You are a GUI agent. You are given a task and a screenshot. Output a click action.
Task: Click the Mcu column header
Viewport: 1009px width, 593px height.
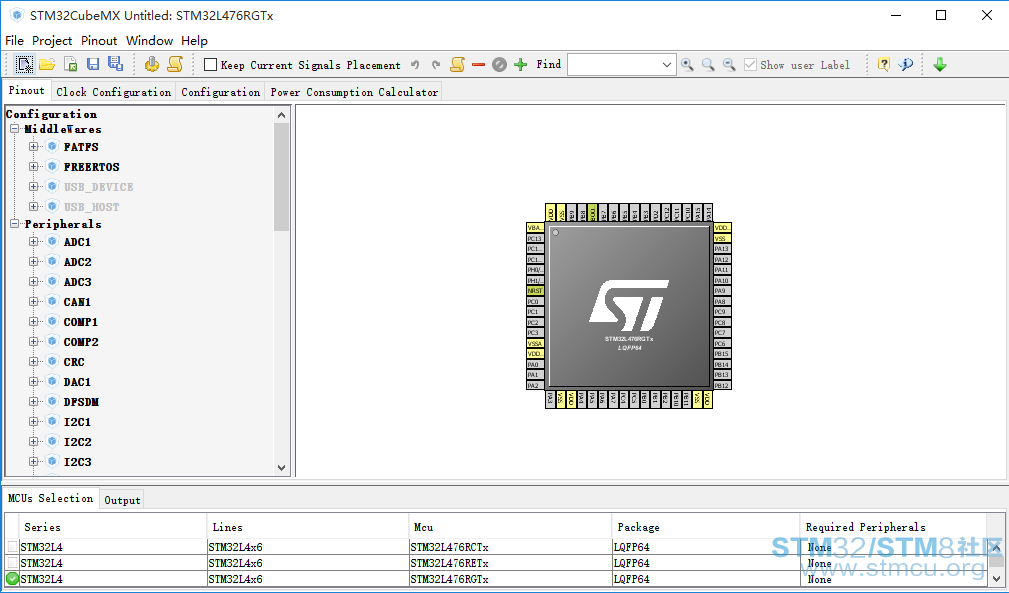coord(510,527)
